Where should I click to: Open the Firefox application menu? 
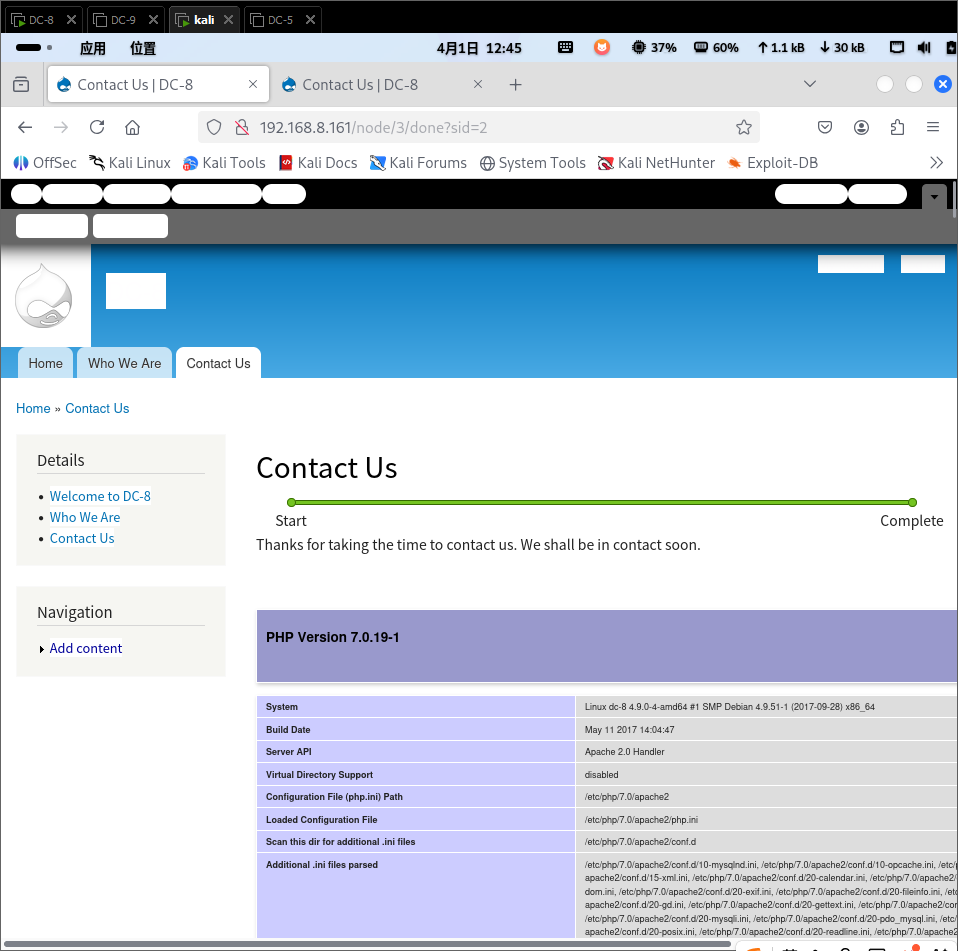tap(932, 127)
